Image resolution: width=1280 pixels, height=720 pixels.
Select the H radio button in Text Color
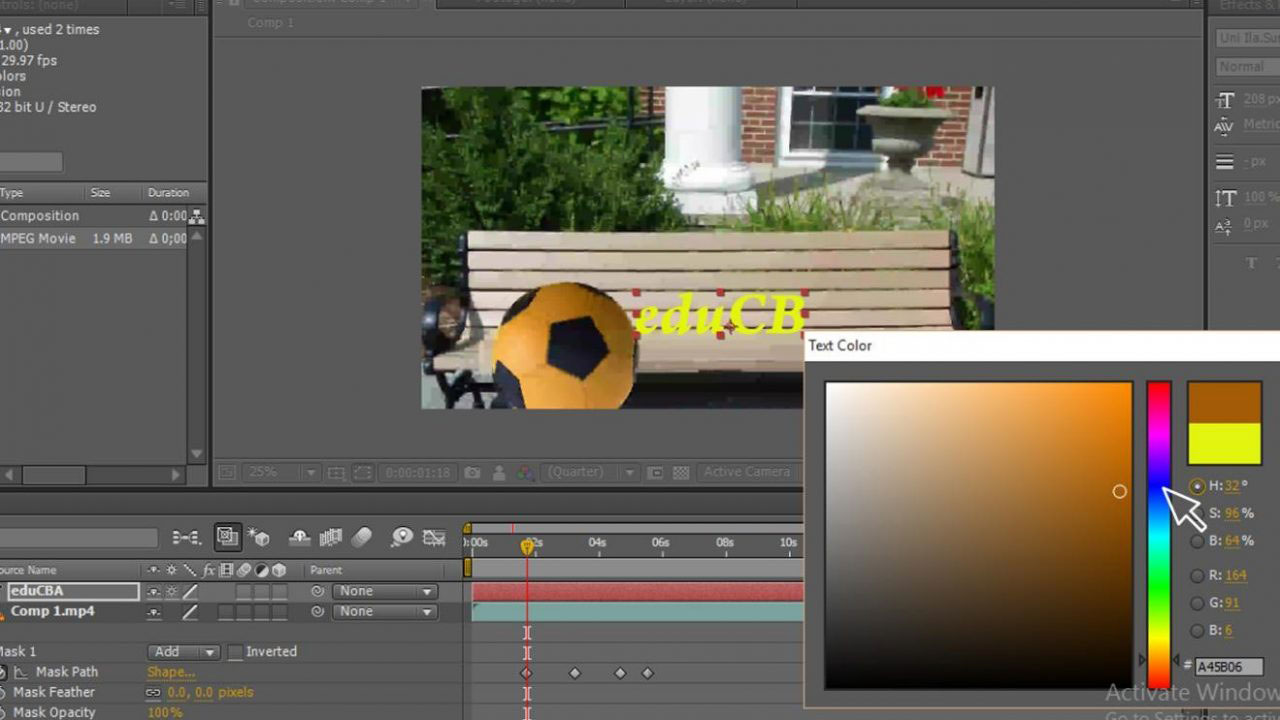coord(1198,486)
